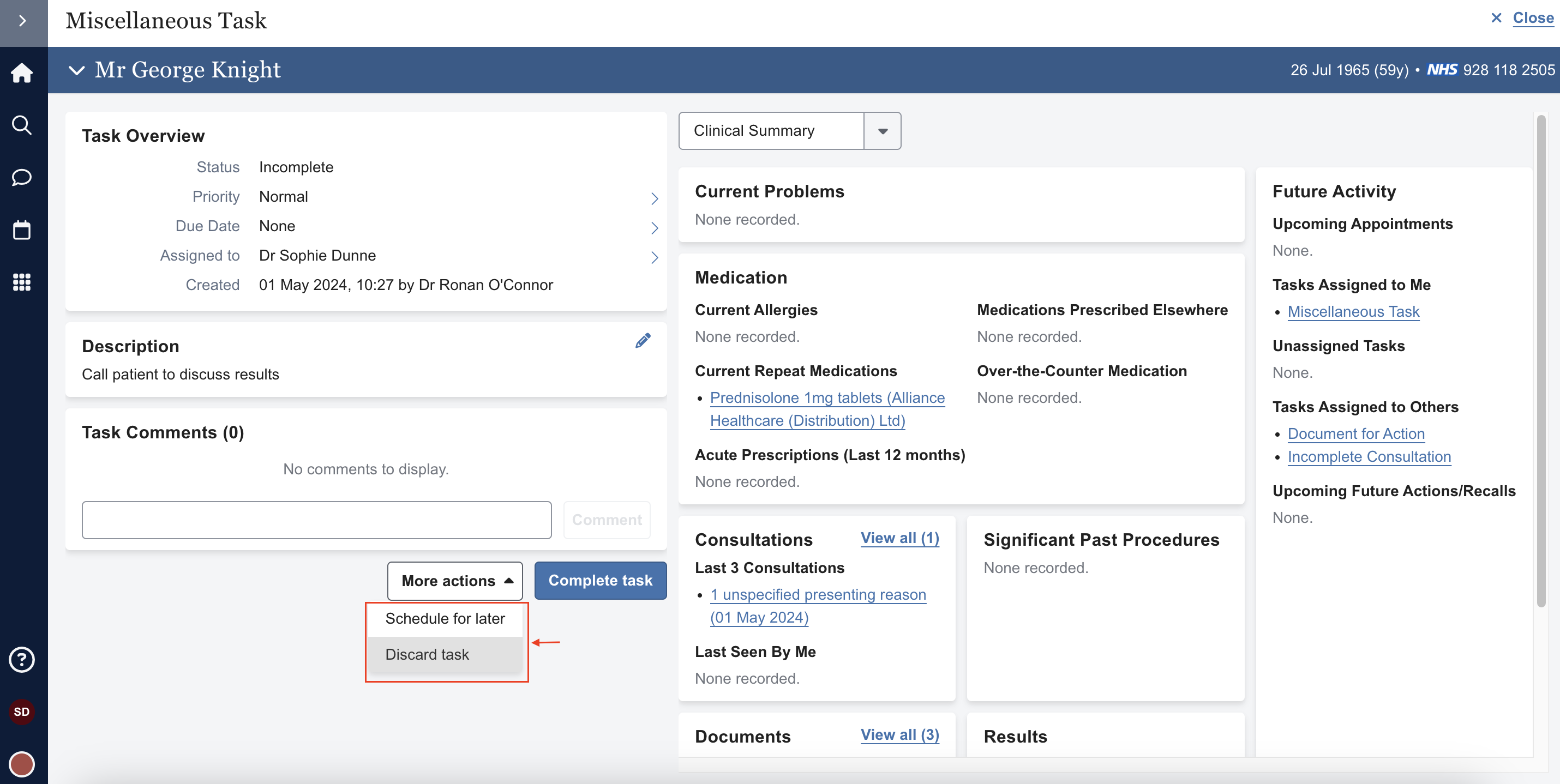
Task: Edit the description with pencil icon
Action: pos(643,341)
